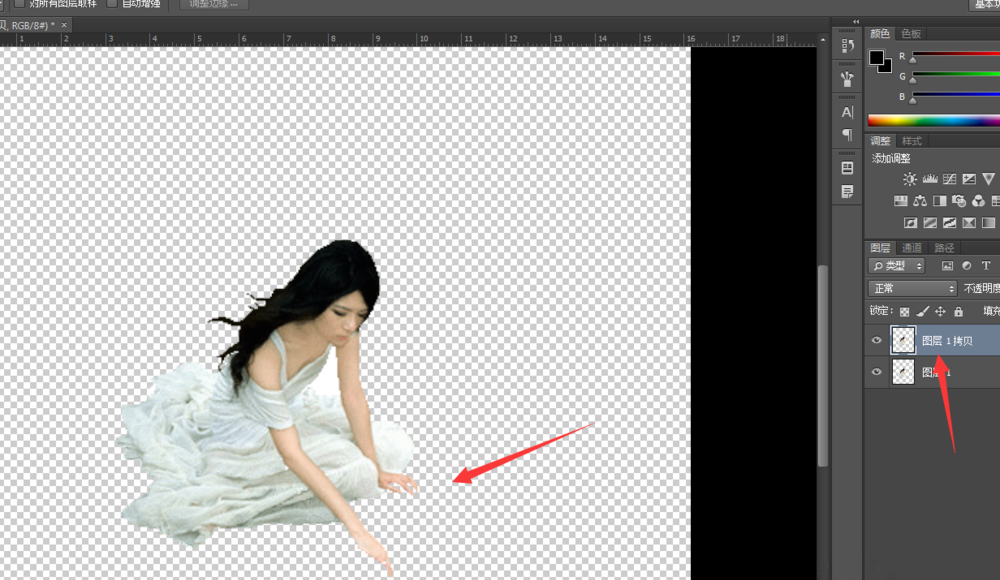The width and height of the screenshot is (1000, 580).
Task: Toggle visibility of 图层 1 layer
Action: coord(877,372)
